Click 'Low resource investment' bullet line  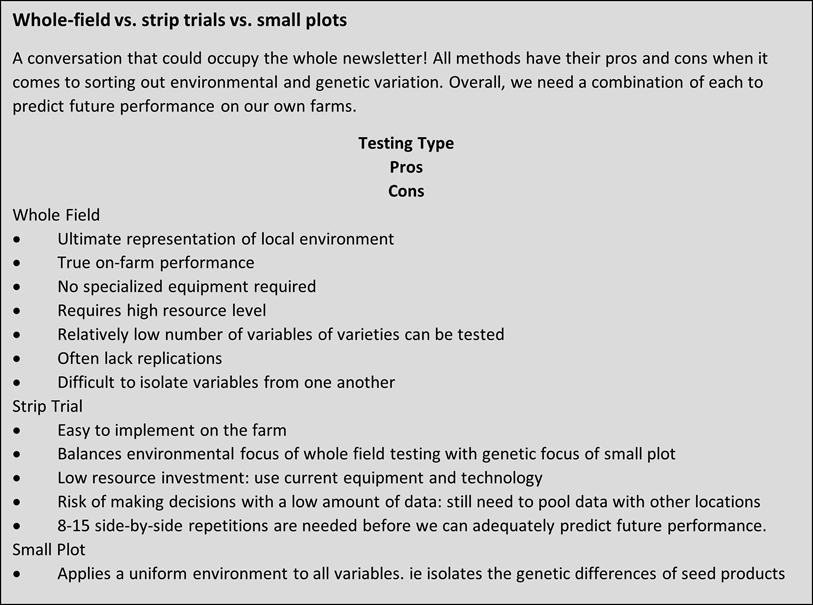[x=300, y=478]
